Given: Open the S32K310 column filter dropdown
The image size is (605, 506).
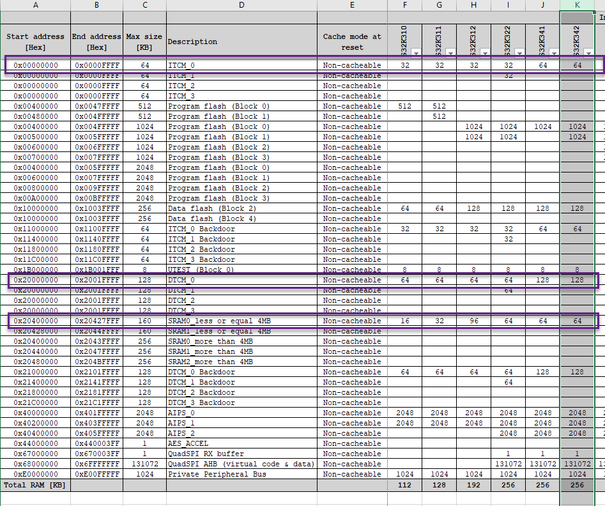Looking at the screenshot, I should [416, 52].
